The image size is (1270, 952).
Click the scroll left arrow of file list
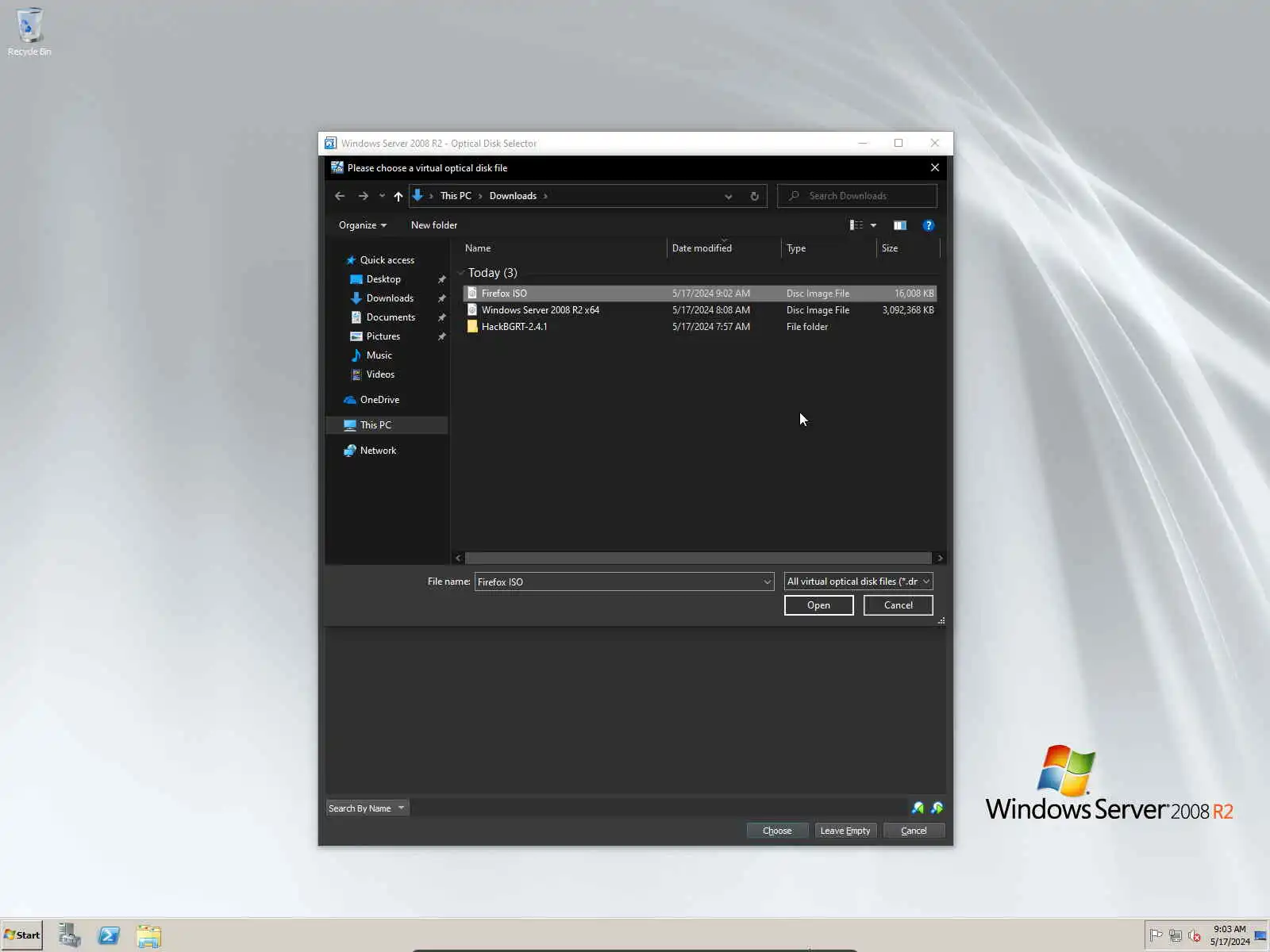point(458,559)
